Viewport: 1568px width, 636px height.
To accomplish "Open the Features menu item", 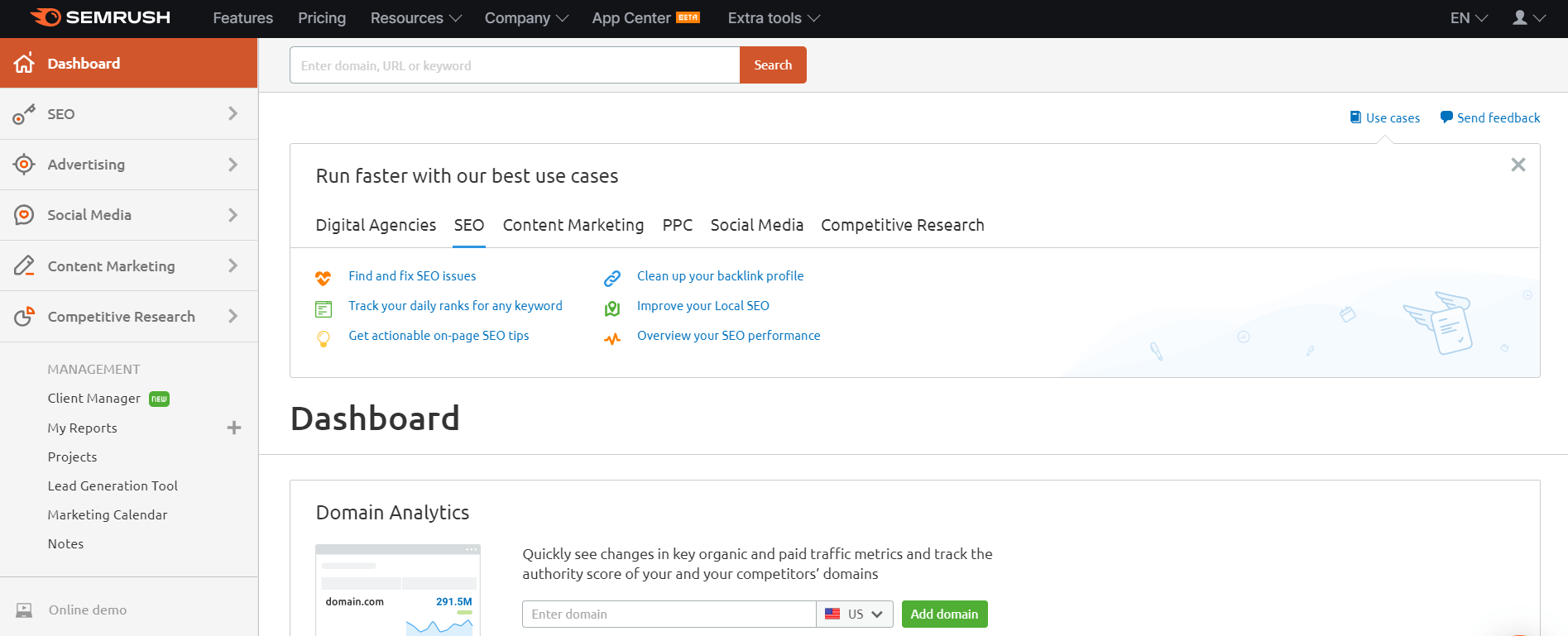I will click(242, 18).
